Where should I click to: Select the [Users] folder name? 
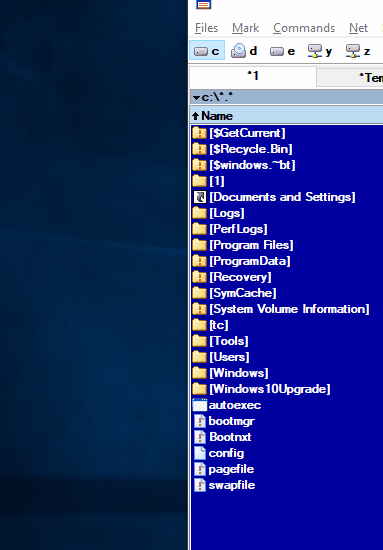[229, 357]
